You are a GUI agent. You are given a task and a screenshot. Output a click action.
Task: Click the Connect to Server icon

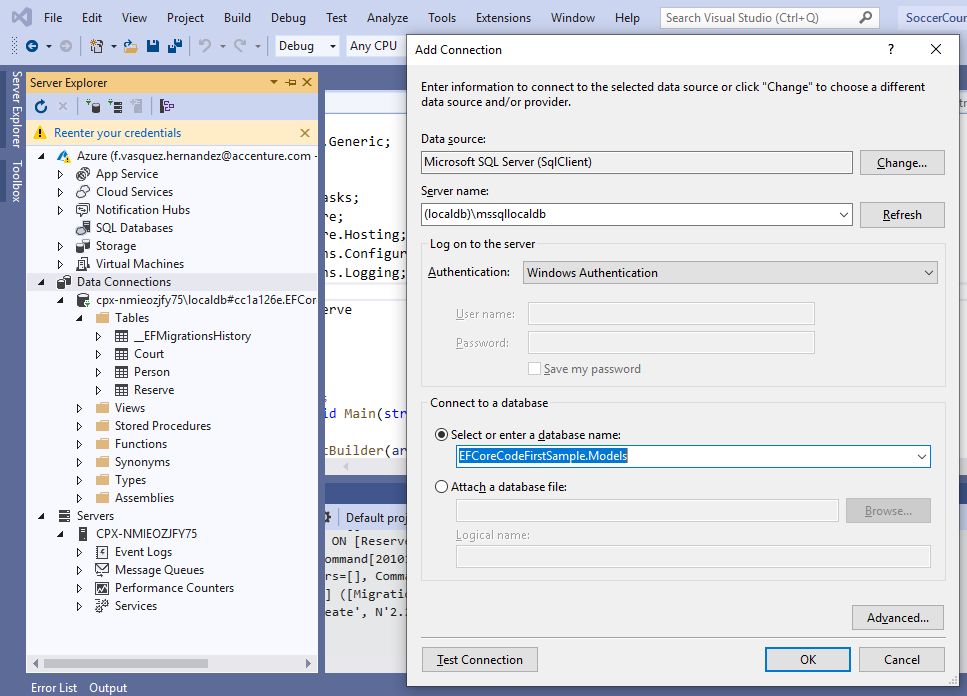pyautogui.click(x=115, y=107)
